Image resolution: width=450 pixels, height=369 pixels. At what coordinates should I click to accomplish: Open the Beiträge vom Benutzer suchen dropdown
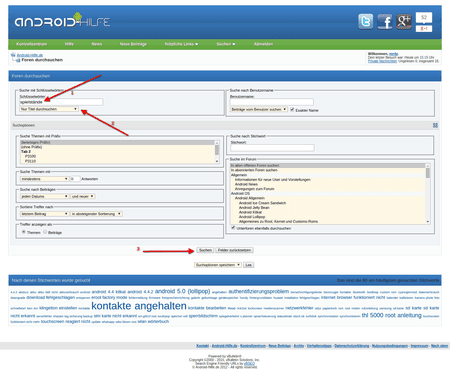(x=259, y=109)
